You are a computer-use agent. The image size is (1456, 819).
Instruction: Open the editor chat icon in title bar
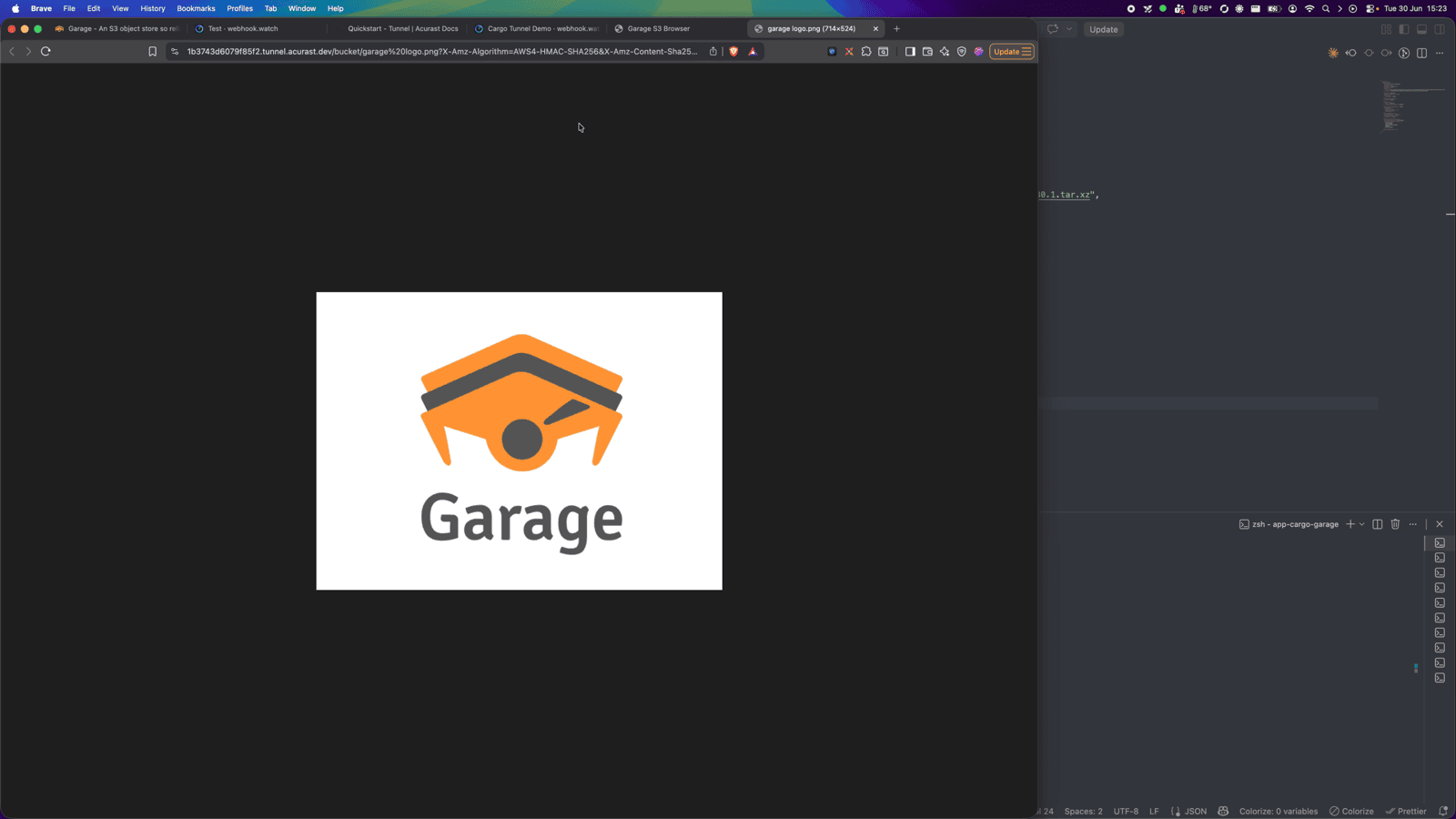[1053, 29]
